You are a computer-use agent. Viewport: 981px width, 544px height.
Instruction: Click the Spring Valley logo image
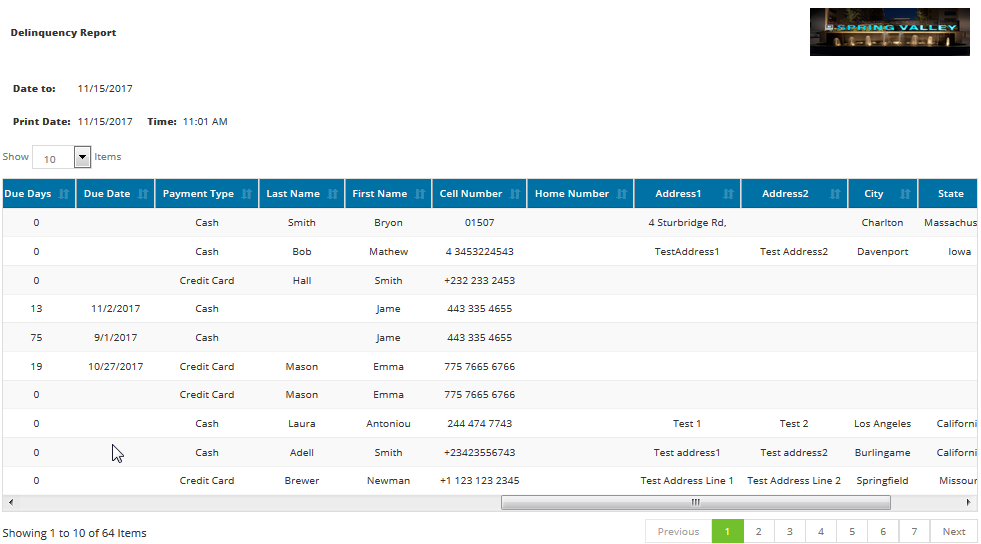point(890,32)
